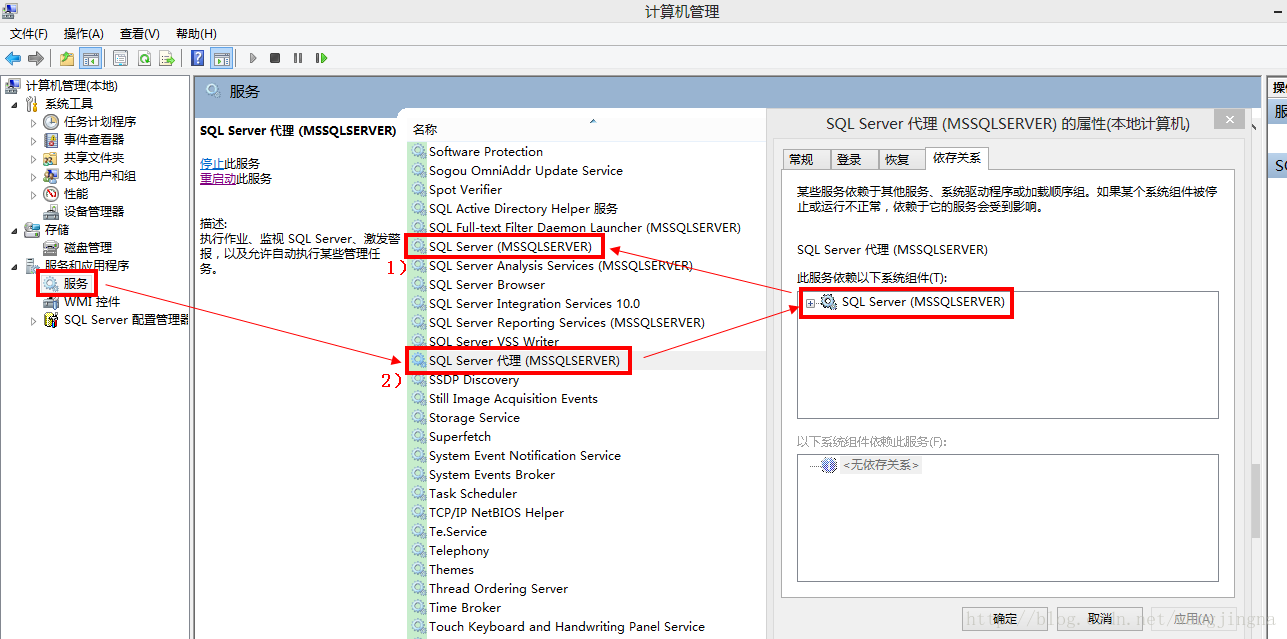Open the 帮助(H) menu
1287x639 pixels.
tap(195, 34)
